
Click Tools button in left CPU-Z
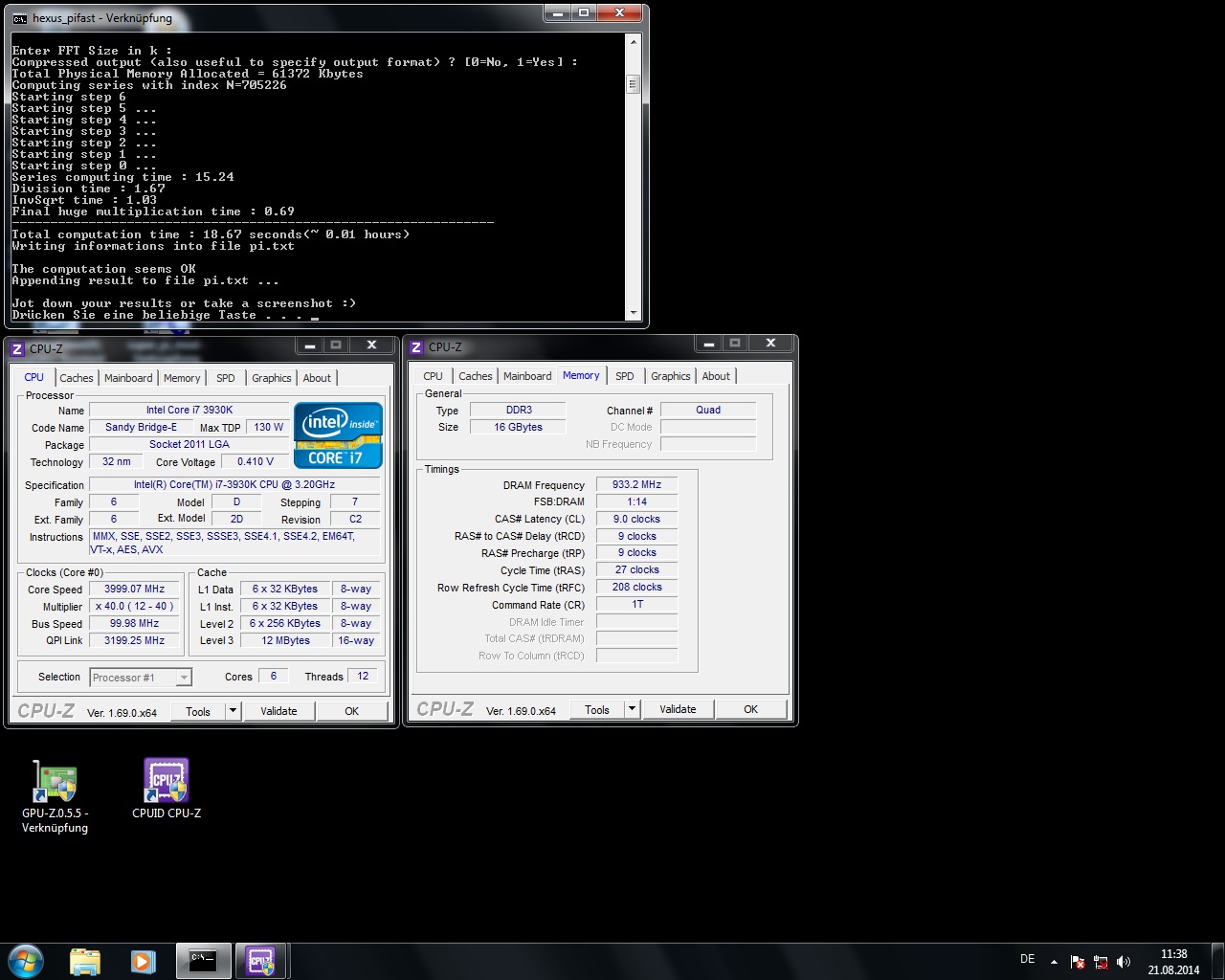(x=198, y=711)
